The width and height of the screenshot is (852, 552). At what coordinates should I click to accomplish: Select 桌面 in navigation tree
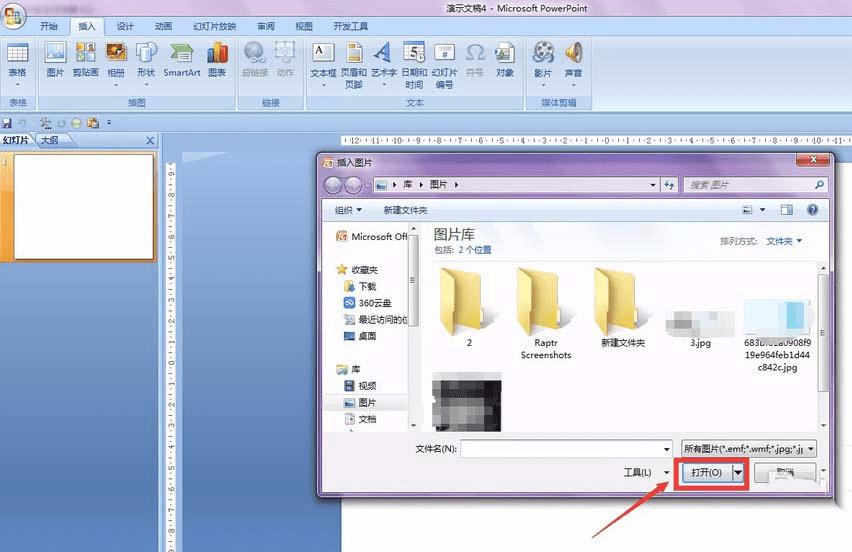[360, 336]
